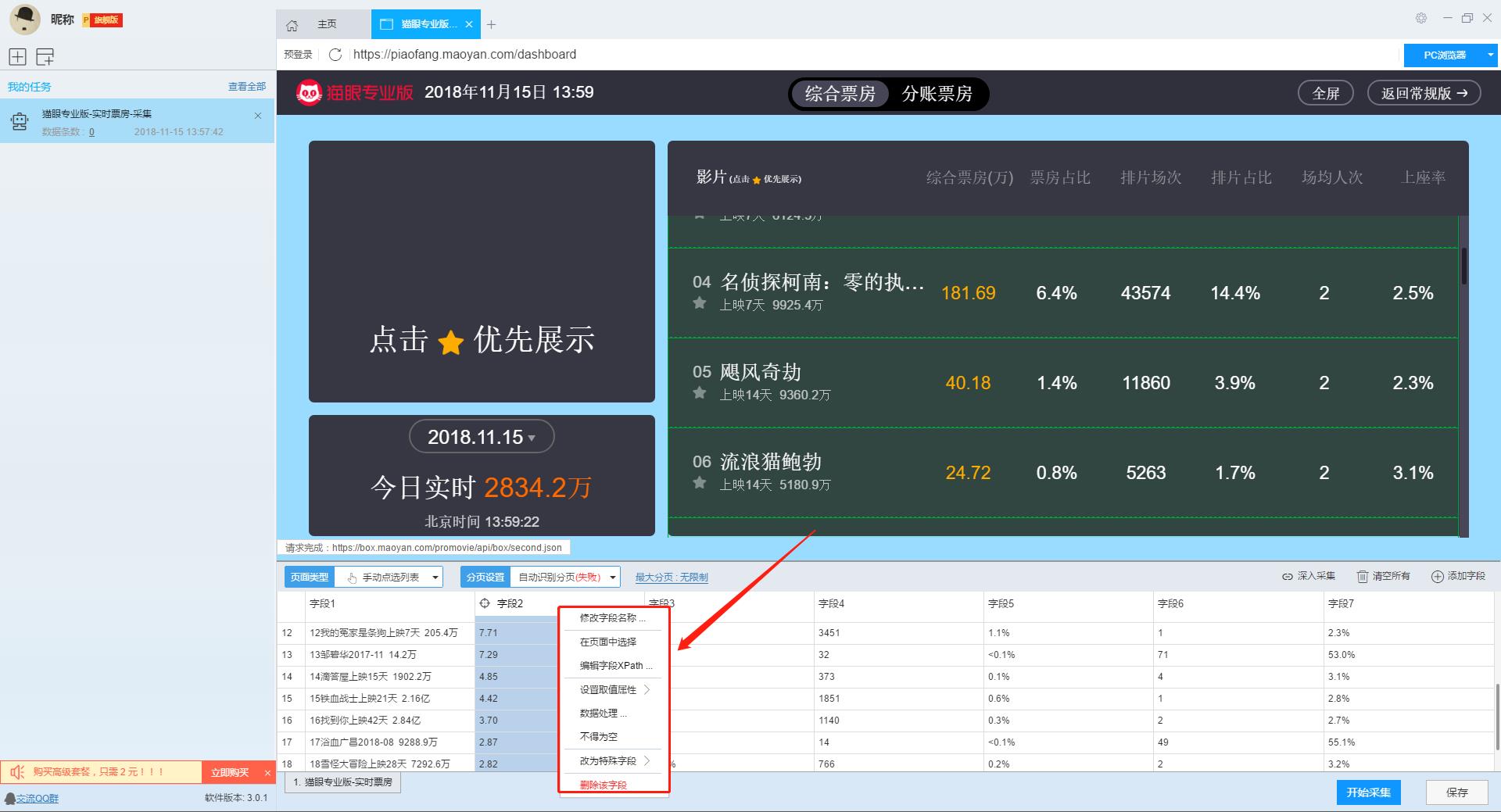The image size is (1501, 812).
Task: Open the settings gear in the title bar
Action: coord(1421,18)
